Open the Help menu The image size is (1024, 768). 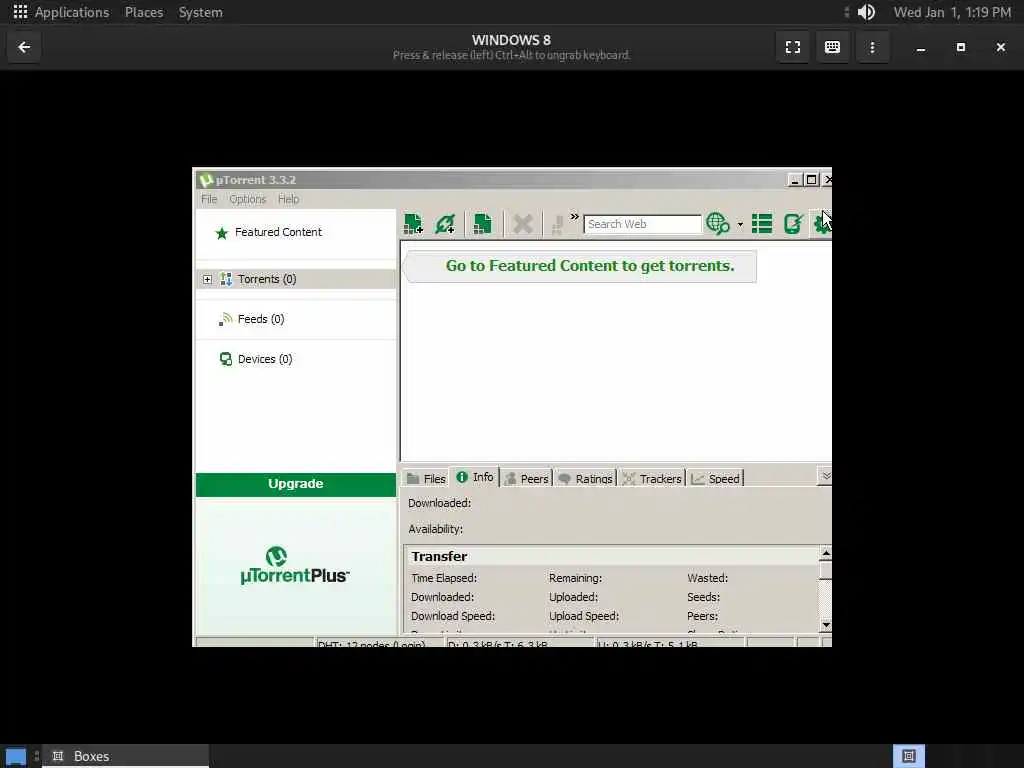click(288, 199)
